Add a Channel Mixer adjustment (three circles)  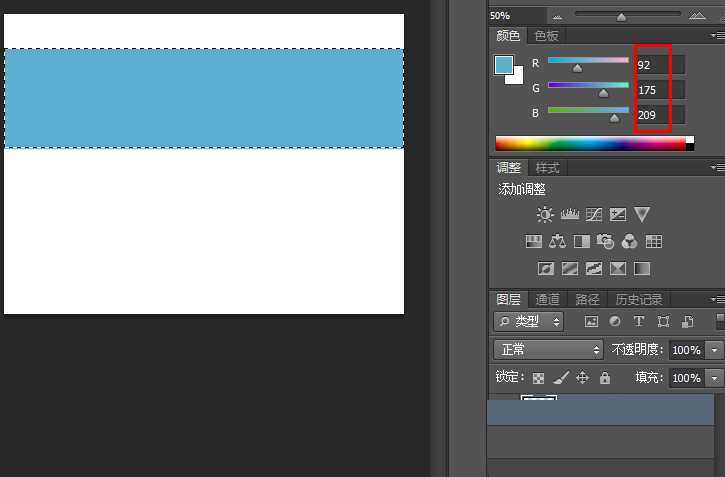point(629,241)
